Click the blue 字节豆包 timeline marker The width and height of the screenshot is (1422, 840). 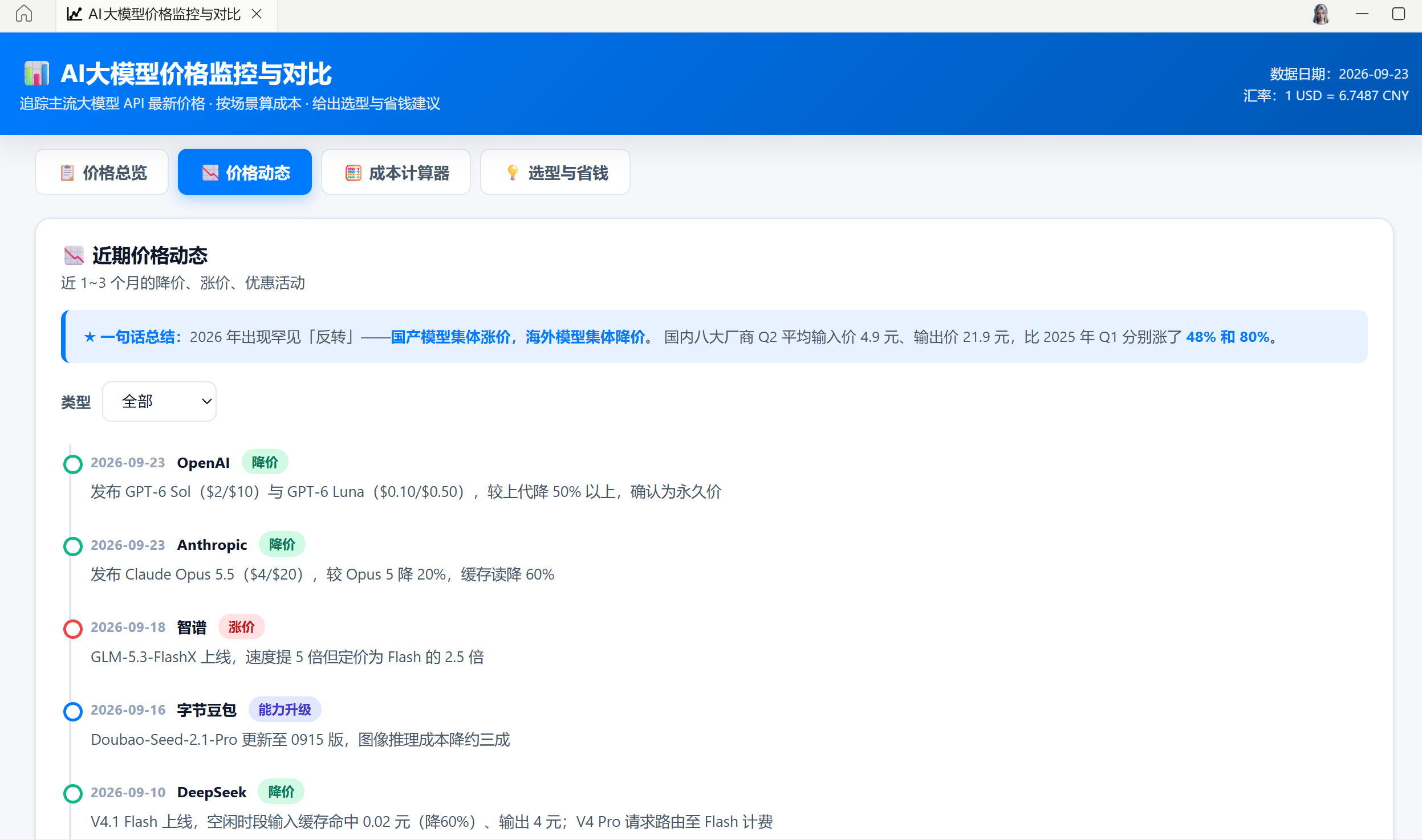73,711
